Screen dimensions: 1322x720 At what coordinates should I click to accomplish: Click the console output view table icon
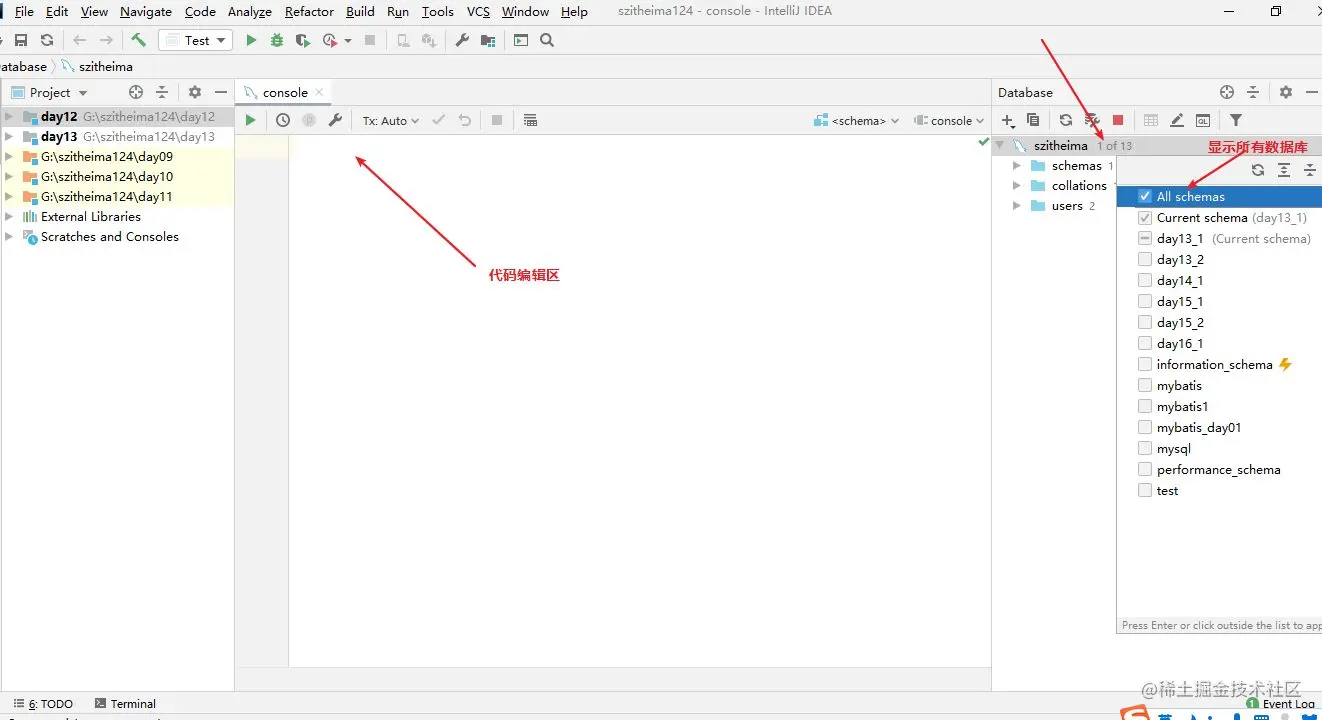click(x=530, y=120)
